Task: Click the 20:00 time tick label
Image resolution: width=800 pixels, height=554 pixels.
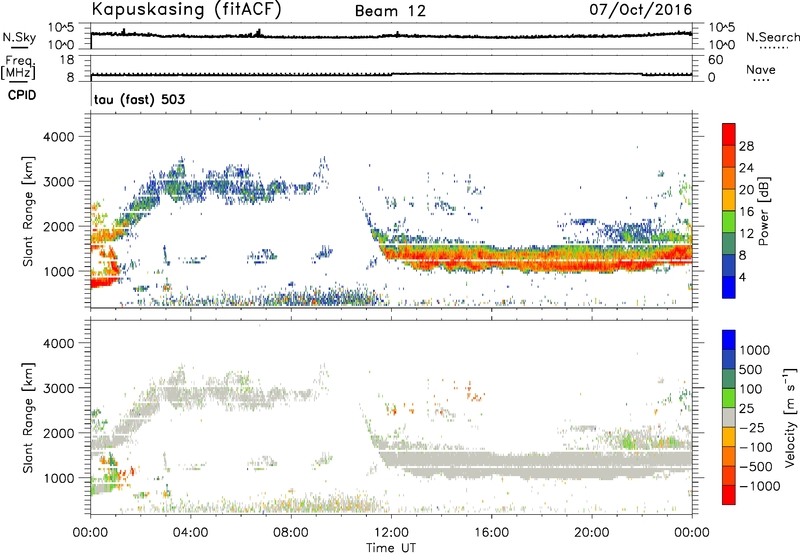Action: (x=591, y=533)
